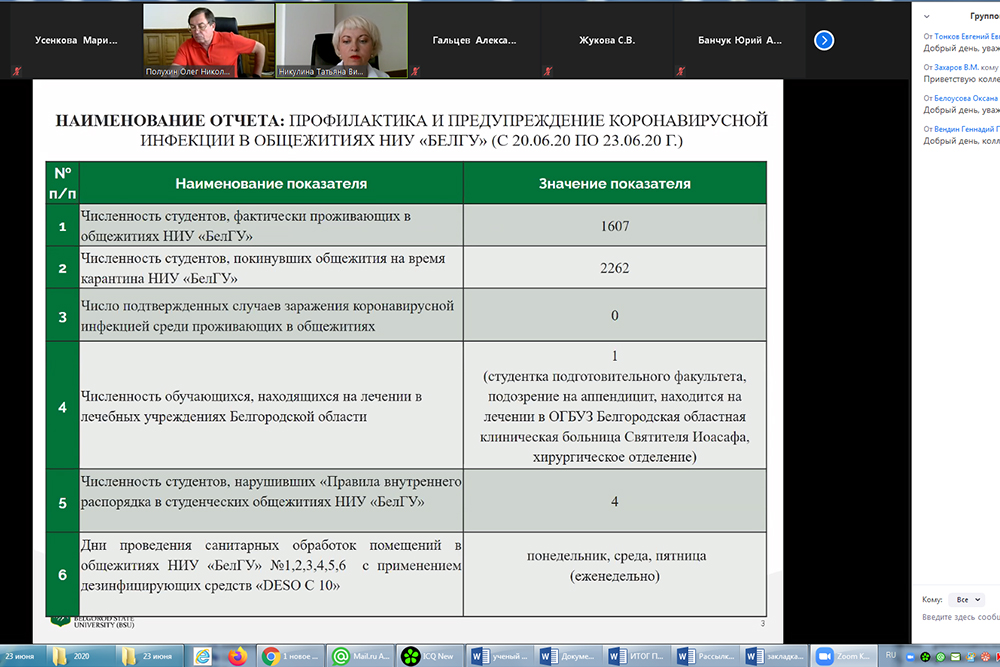Open Firefox from the taskbar
1000x667 pixels.
237,656
